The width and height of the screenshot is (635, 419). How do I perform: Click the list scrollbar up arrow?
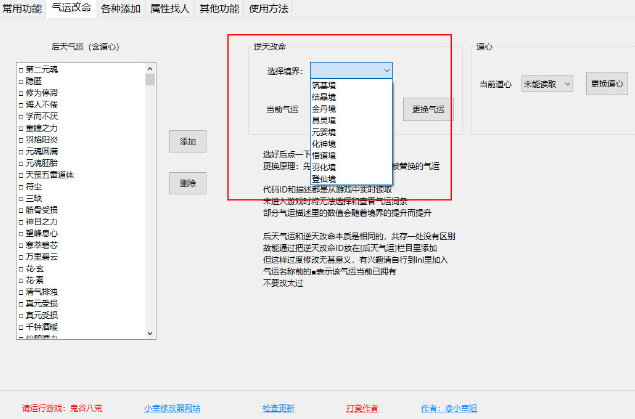tap(151, 67)
